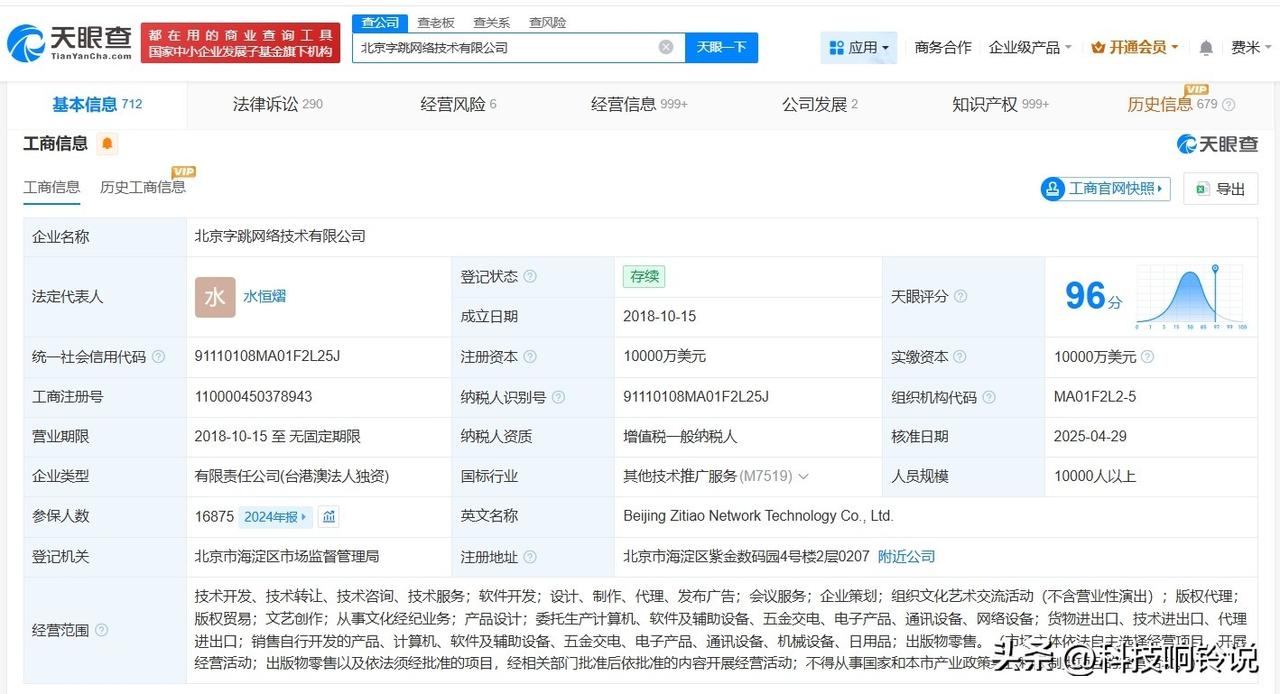Switch to the 法律诉讼 290 tab
The width and height of the screenshot is (1280, 694).
pos(277,104)
